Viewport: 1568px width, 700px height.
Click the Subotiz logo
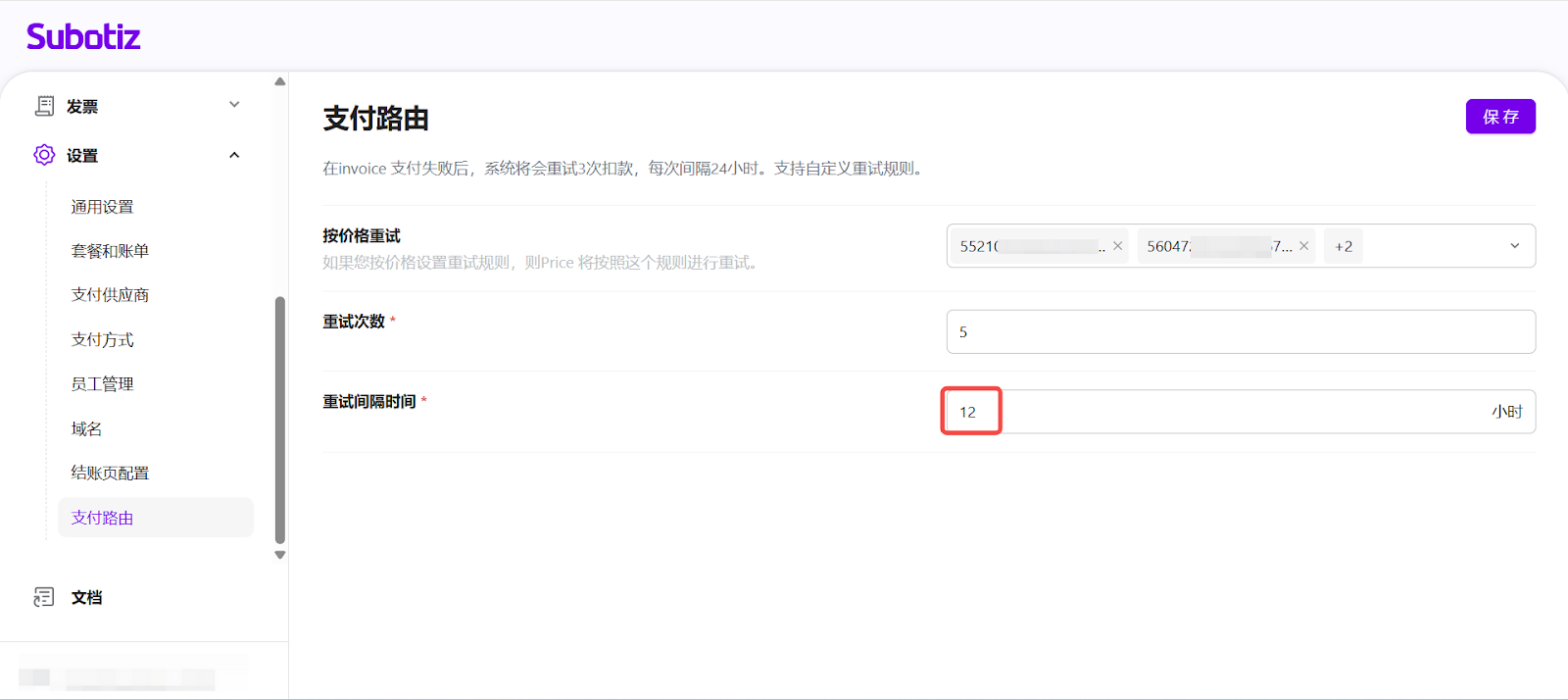point(83,37)
